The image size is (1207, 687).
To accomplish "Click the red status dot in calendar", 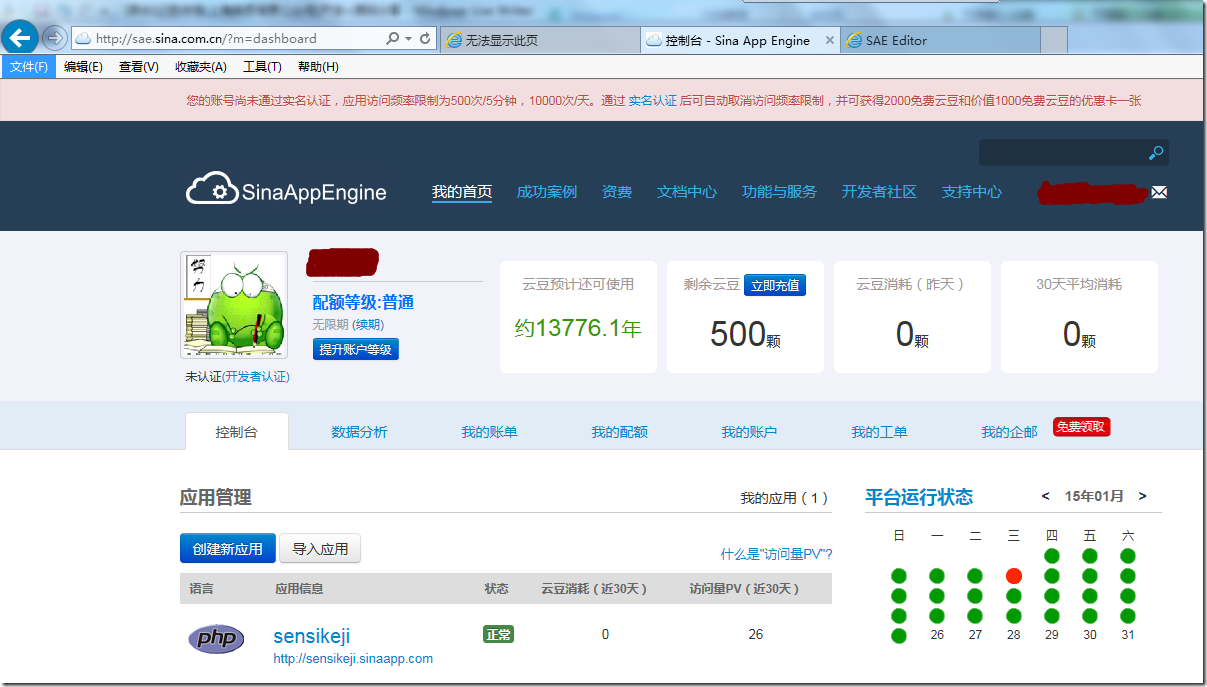I will click(1013, 576).
